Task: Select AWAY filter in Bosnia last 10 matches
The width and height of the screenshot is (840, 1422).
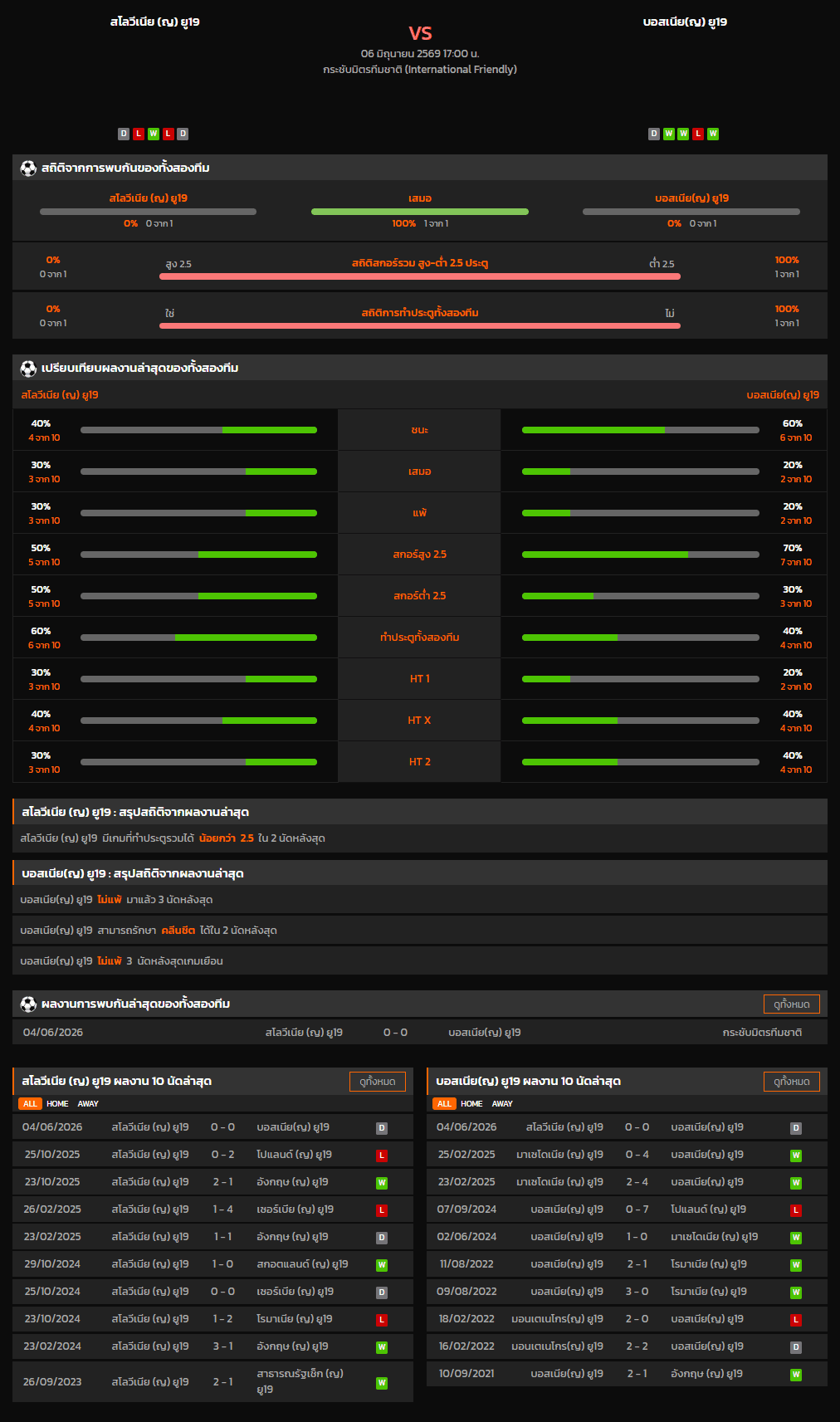Action: point(502,1104)
